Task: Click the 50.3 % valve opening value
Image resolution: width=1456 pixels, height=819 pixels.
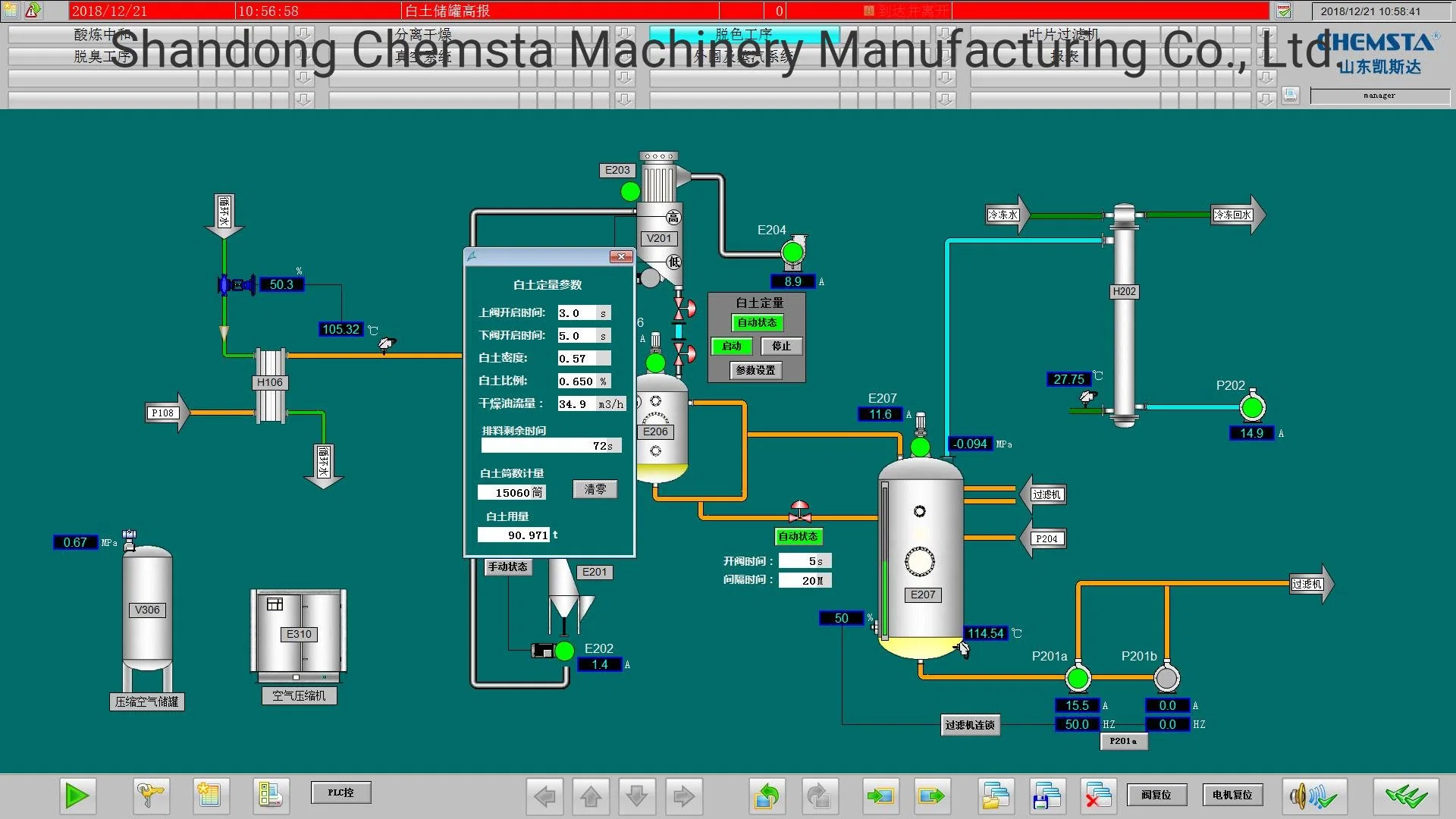Action: pyautogui.click(x=281, y=284)
